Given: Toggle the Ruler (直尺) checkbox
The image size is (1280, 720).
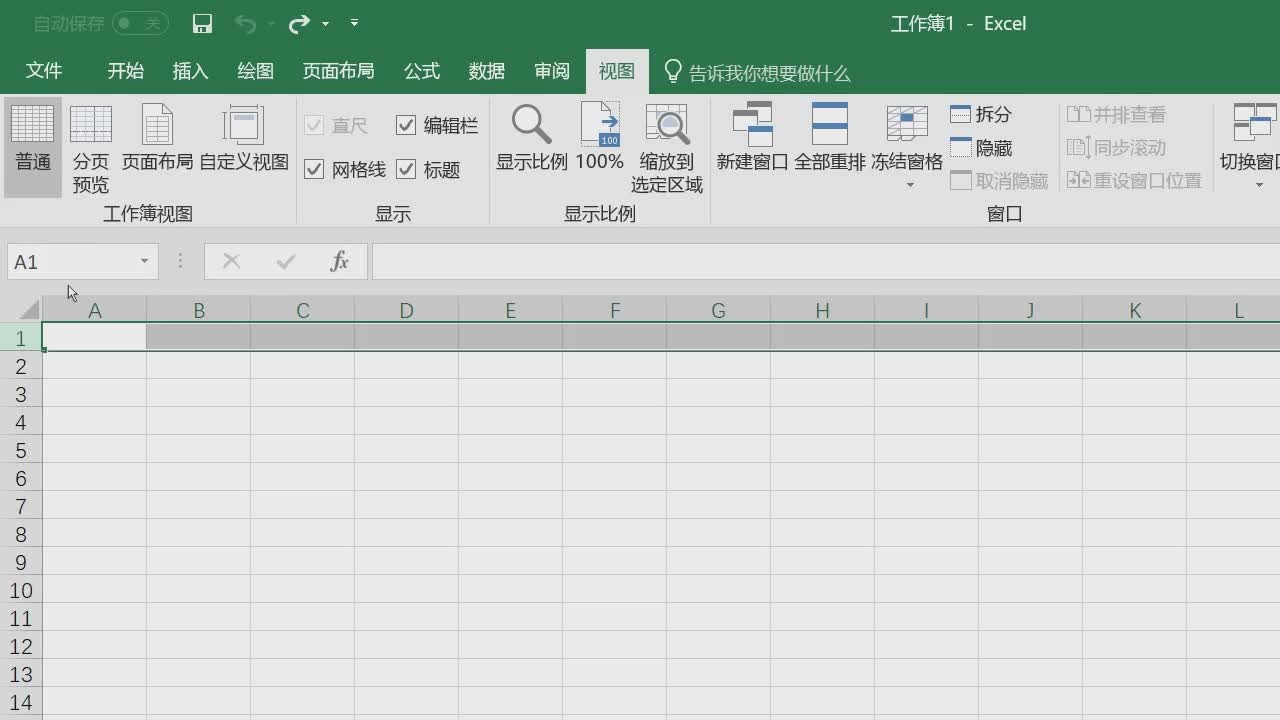Looking at the screenshot, I should coord(314,125).
